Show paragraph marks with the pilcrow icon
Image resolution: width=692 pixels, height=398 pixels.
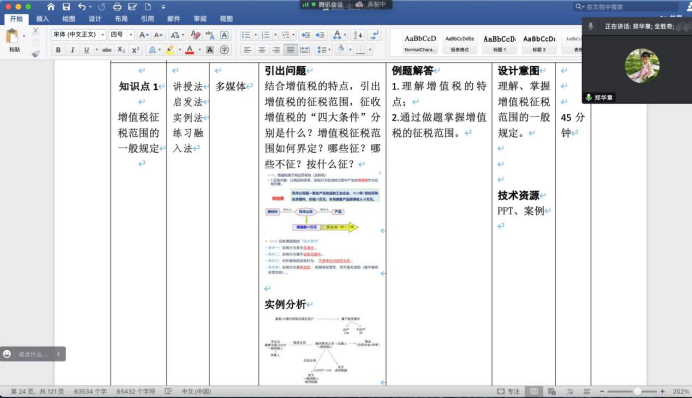tap(375, 35)
